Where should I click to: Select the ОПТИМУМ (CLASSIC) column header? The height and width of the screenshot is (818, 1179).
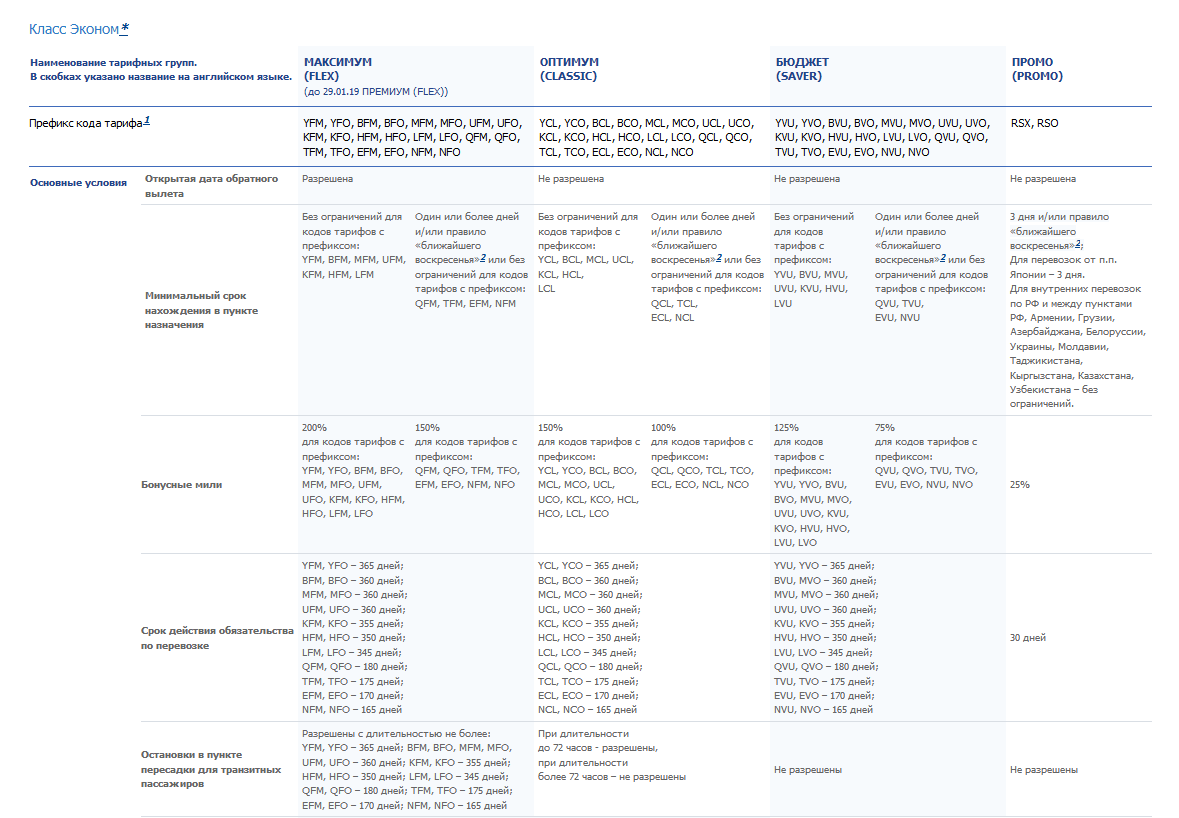click(569, 69)
